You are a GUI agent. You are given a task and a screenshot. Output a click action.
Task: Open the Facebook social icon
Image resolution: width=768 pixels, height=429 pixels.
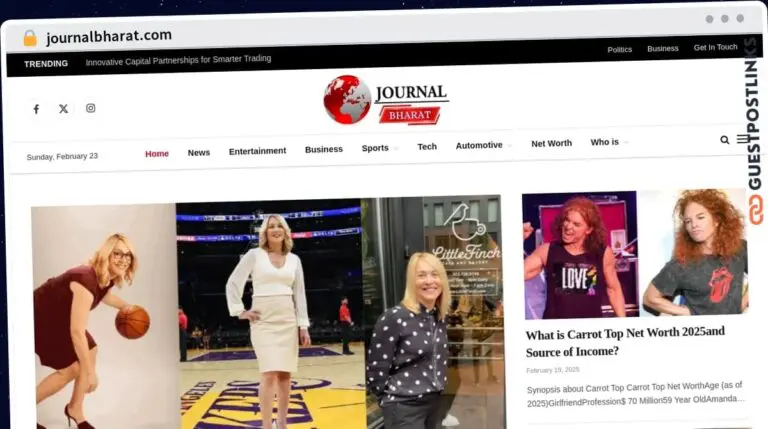coord(36,108)
